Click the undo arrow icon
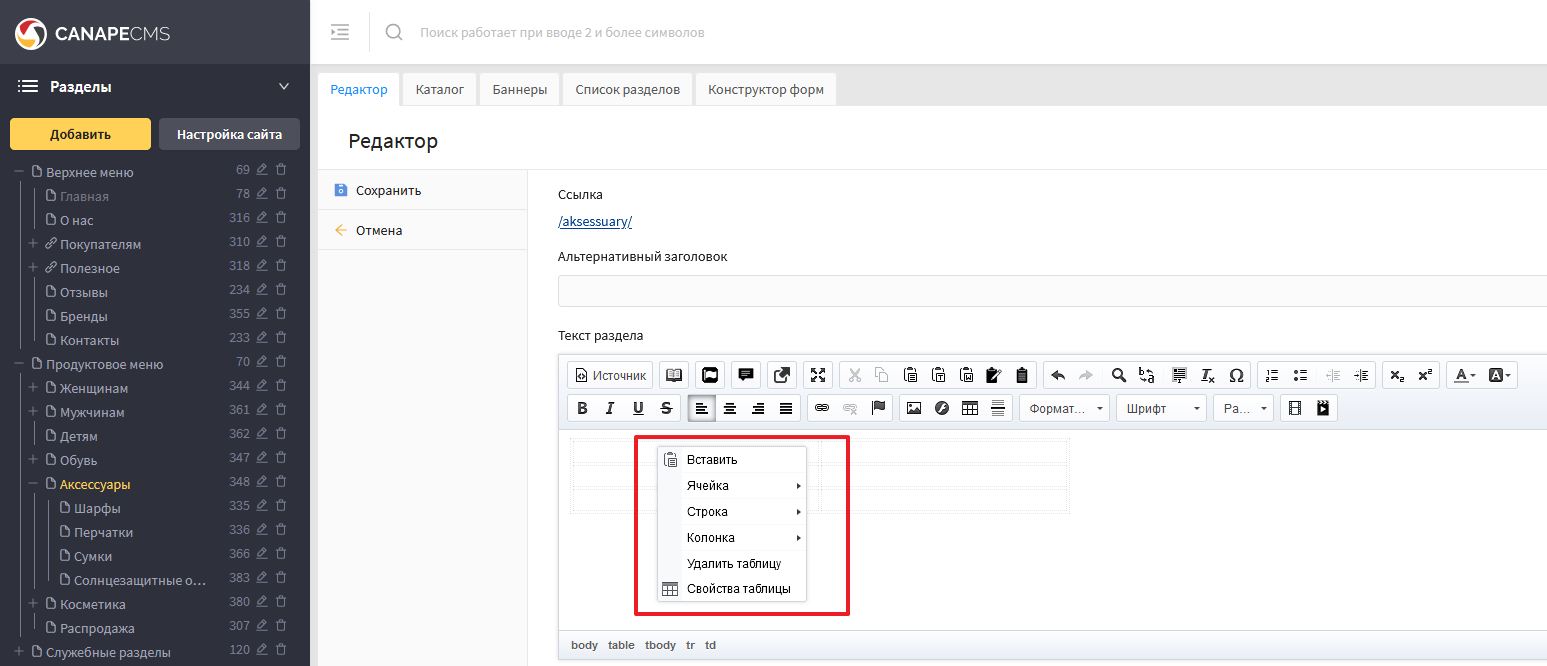Viewport: 1547px width, 666px height. (x=1058, y=375)
